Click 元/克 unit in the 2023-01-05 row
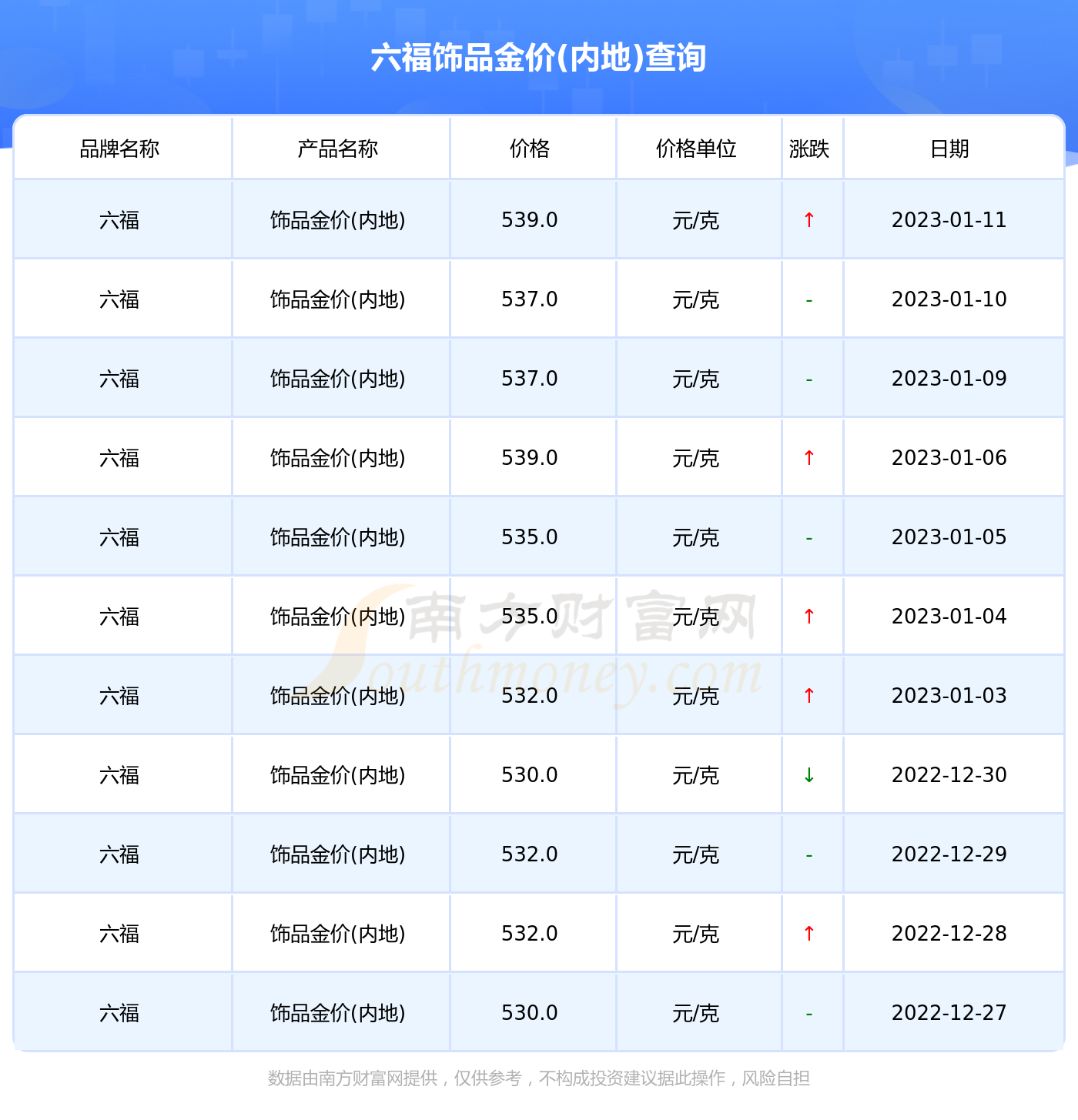This screenshot has height=1120, width=1078. tap(696, 538)
